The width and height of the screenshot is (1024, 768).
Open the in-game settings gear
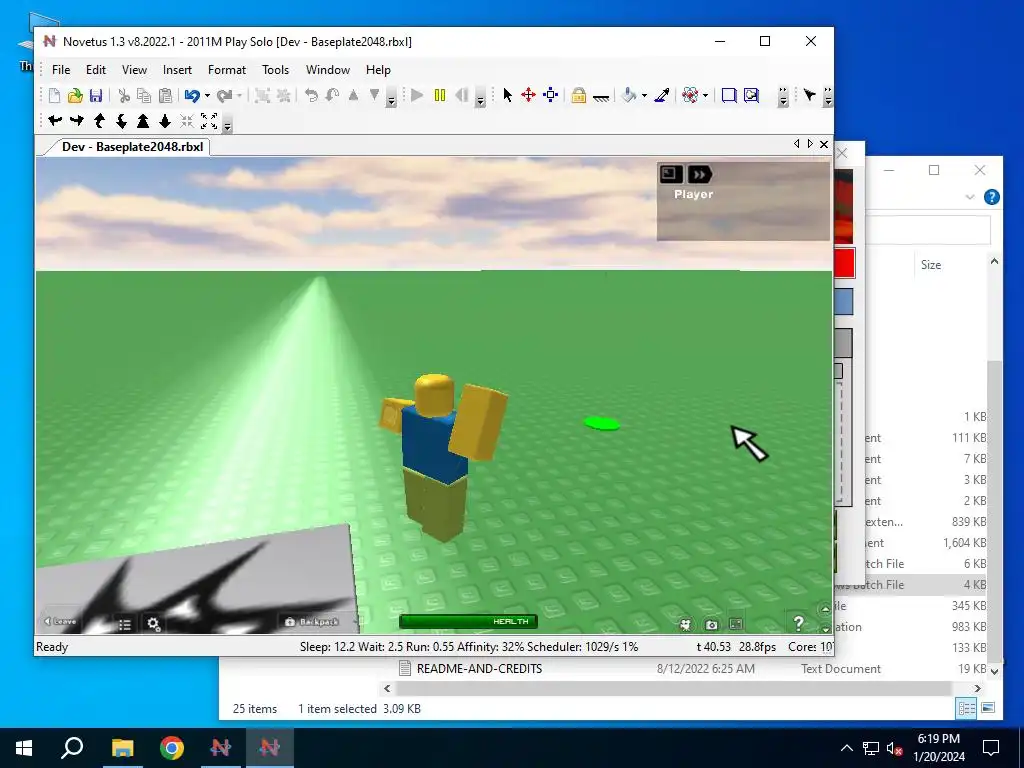point(154,624)
